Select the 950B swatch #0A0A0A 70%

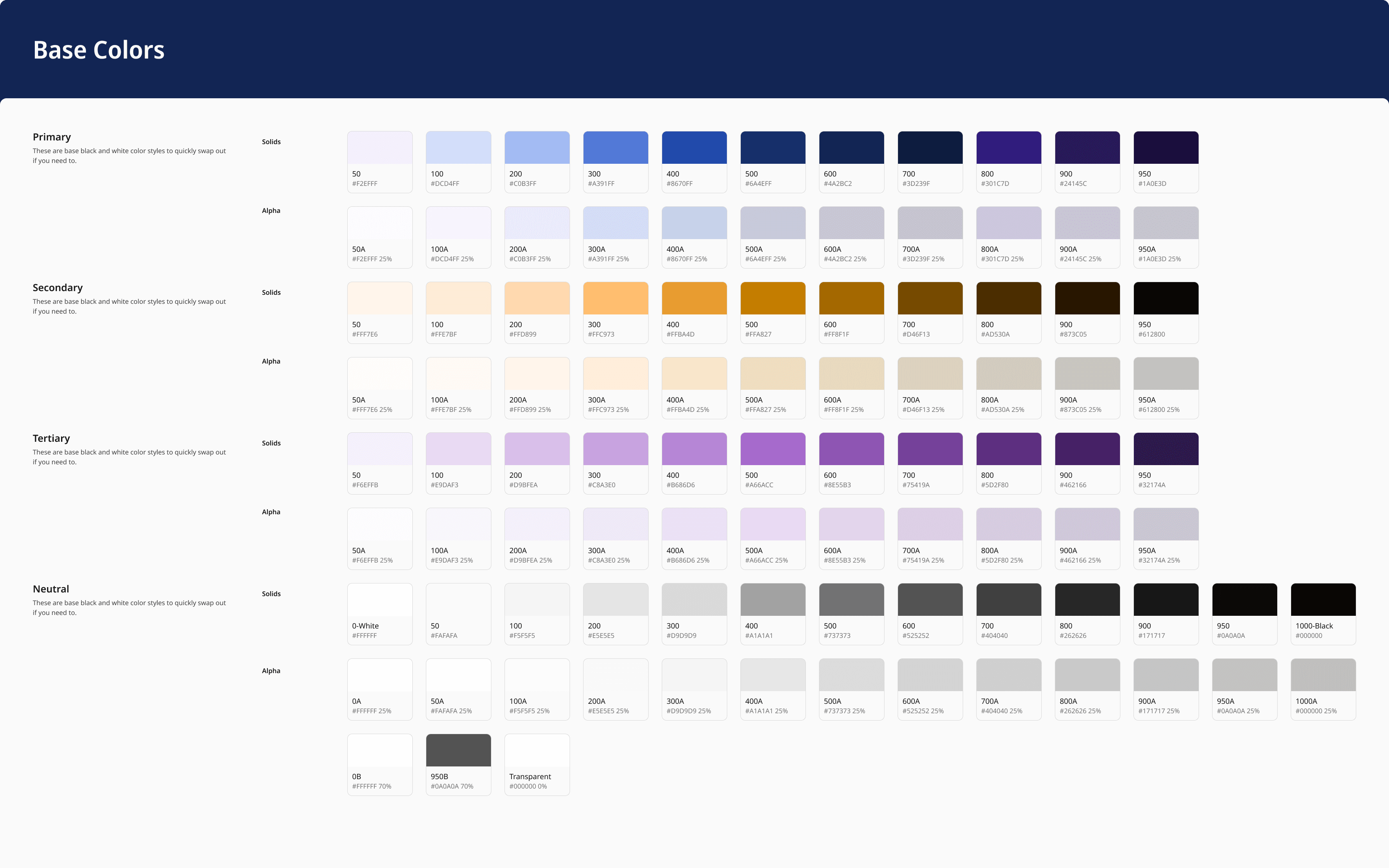point(458,765)
